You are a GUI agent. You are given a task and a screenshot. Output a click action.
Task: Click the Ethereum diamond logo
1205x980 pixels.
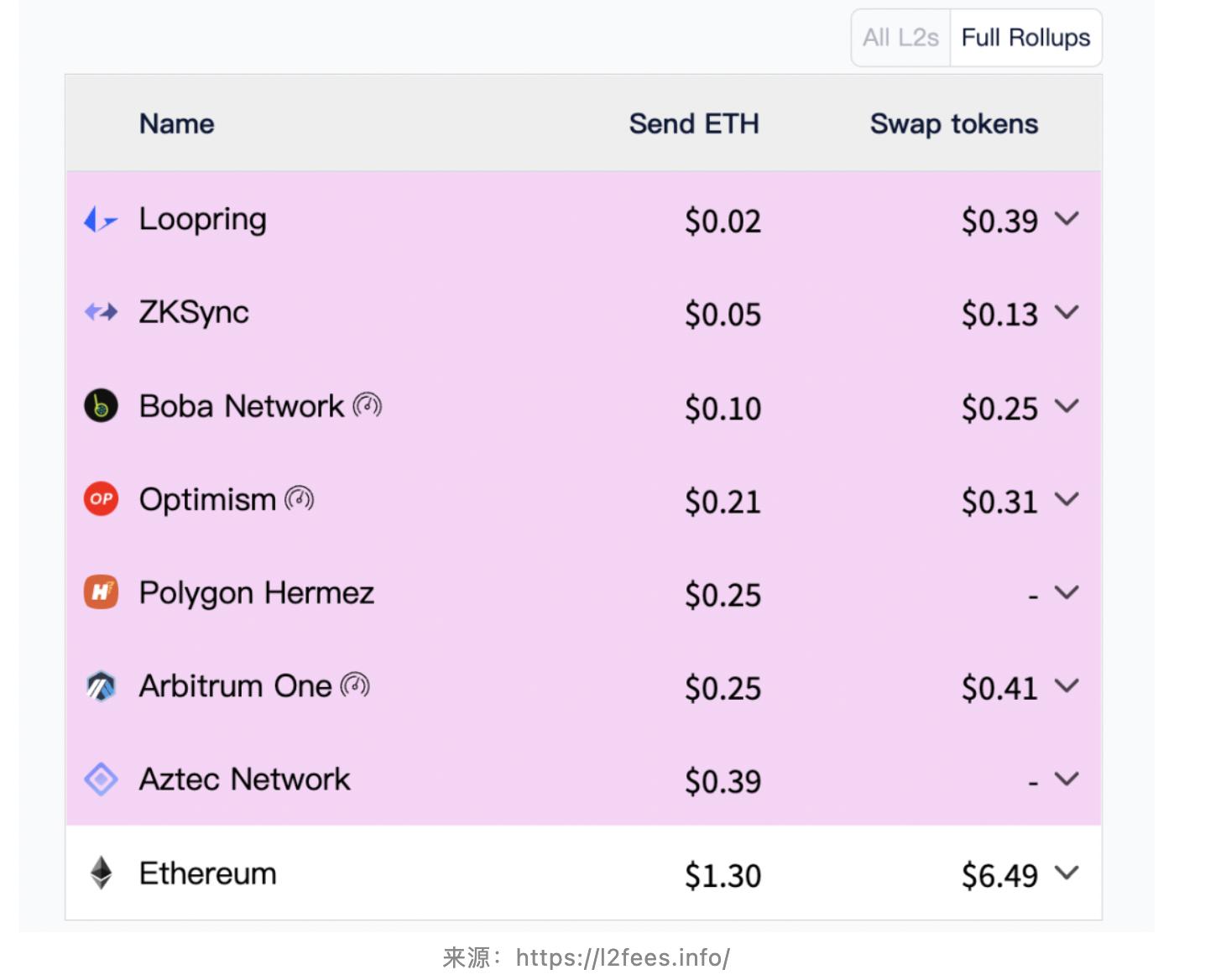(101, 873)
